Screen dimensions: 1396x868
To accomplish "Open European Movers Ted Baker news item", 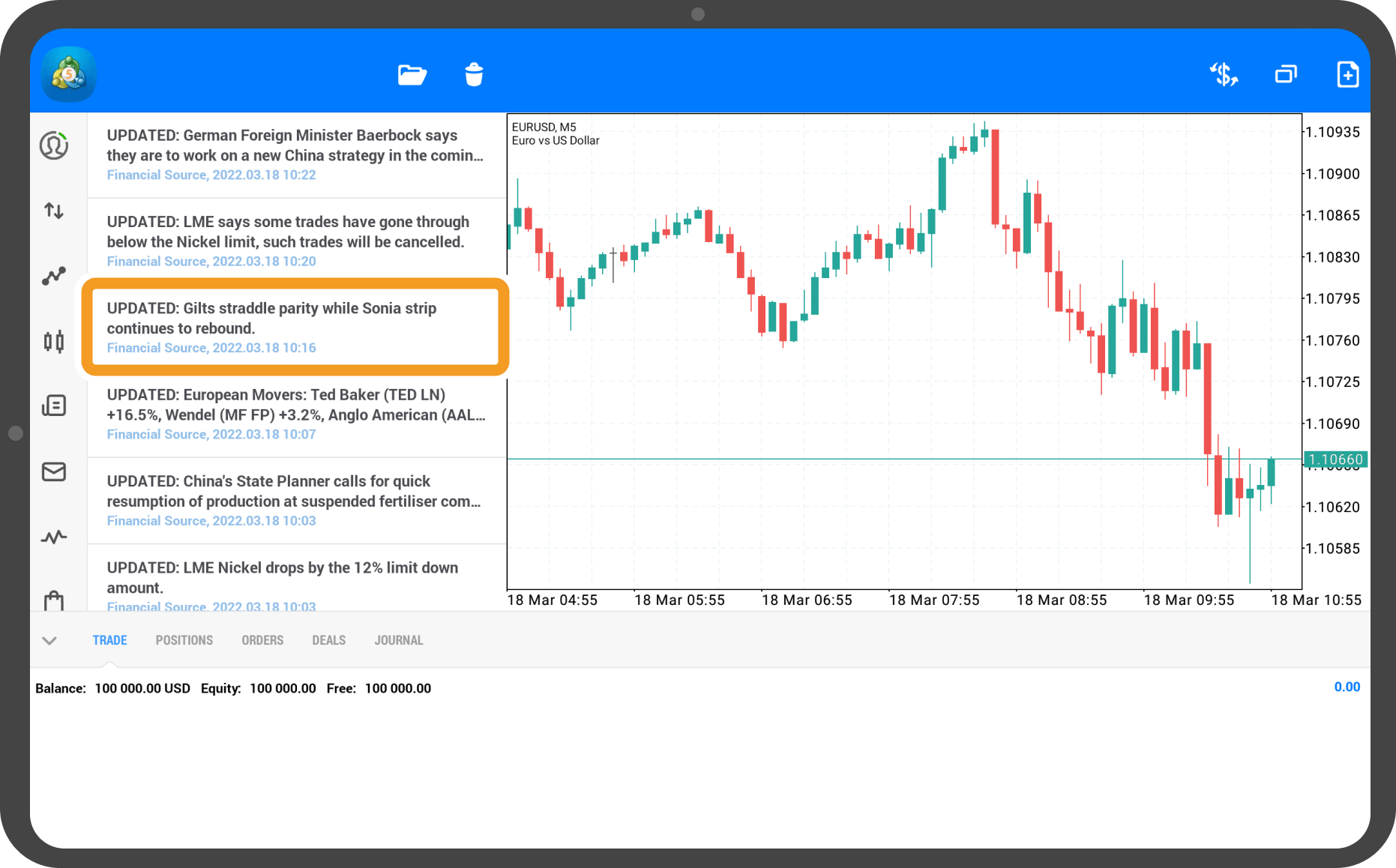I will (297, 415).
